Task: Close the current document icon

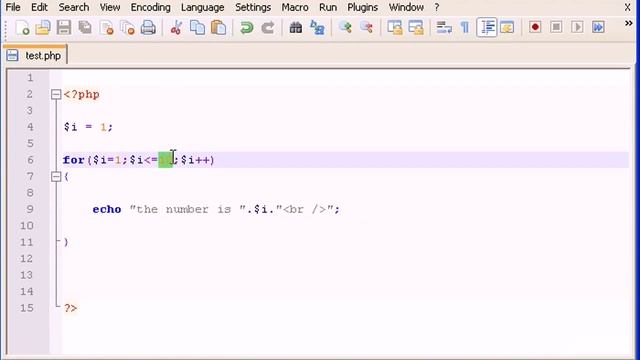Action: [x=107, y=27]
